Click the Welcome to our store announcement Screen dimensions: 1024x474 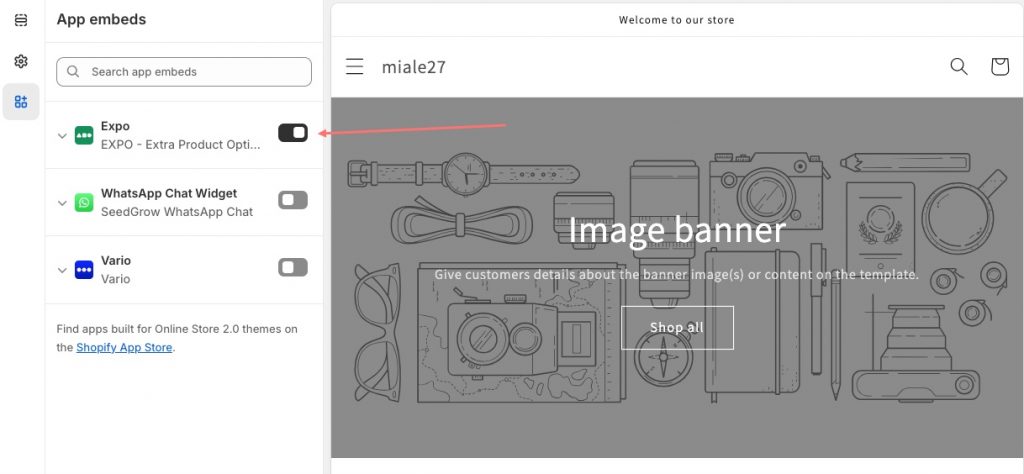click(677, 20)
